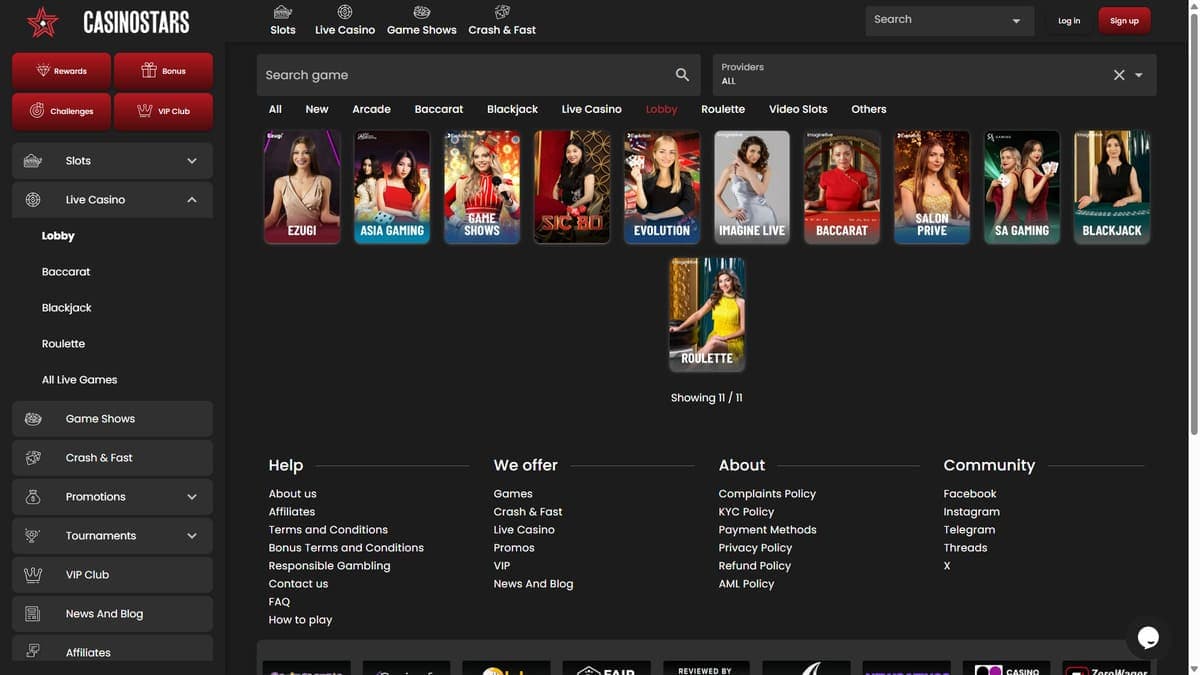The width and height of the screenshot is (1200, 675).
Task: Open the Responsible Gambling footer link
Action: click(x=329, y=566)
